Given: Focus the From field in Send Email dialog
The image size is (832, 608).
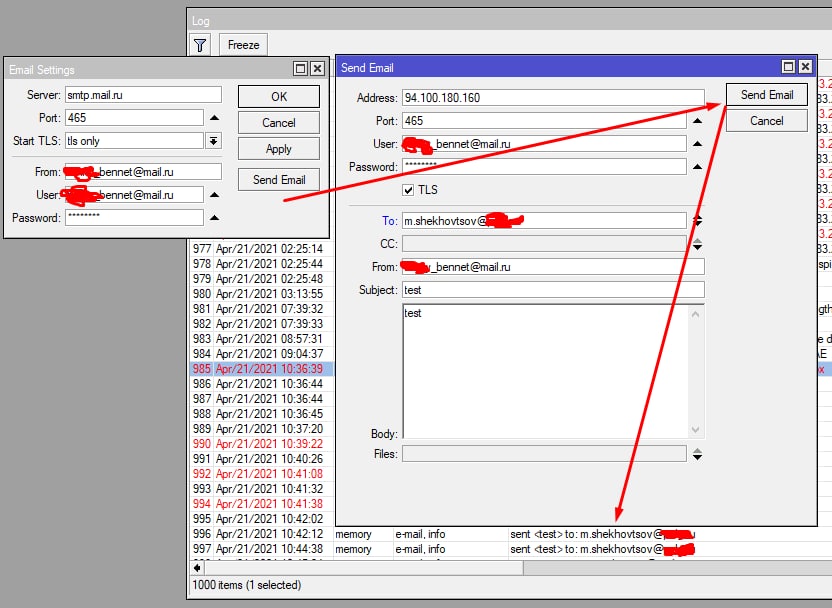Looking at the screenshot, I should click(553, 267).
